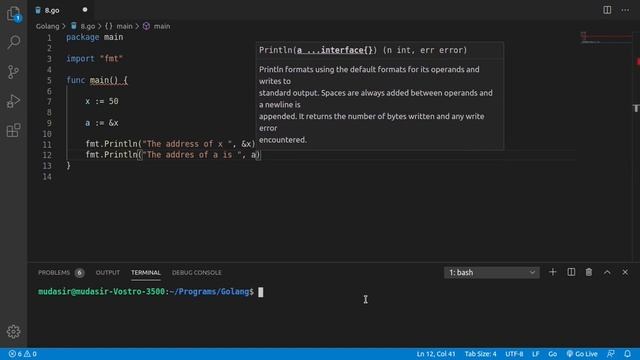Viewport: 640px width, 360px height.
Task: Click the minimap at editor top right
Action: click(606, 38)
